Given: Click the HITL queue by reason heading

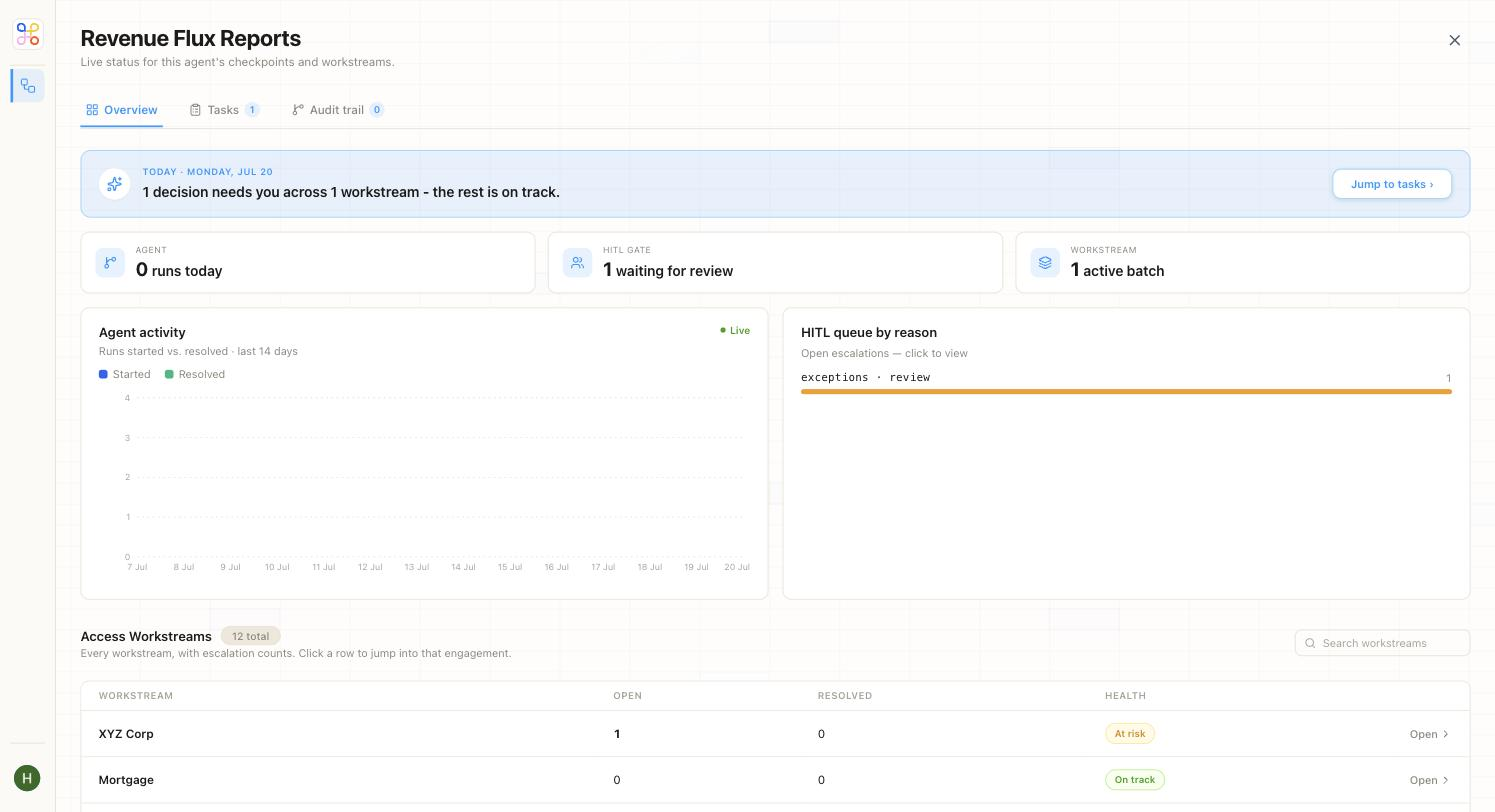Looking at the screenshot, I should pos(869,332).
